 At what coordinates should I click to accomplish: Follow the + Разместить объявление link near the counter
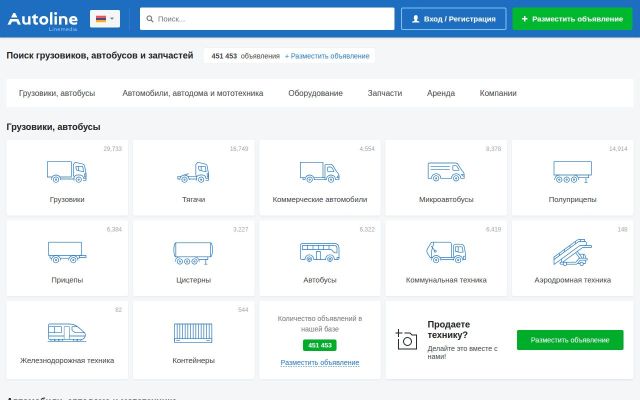tap(327, 56)
